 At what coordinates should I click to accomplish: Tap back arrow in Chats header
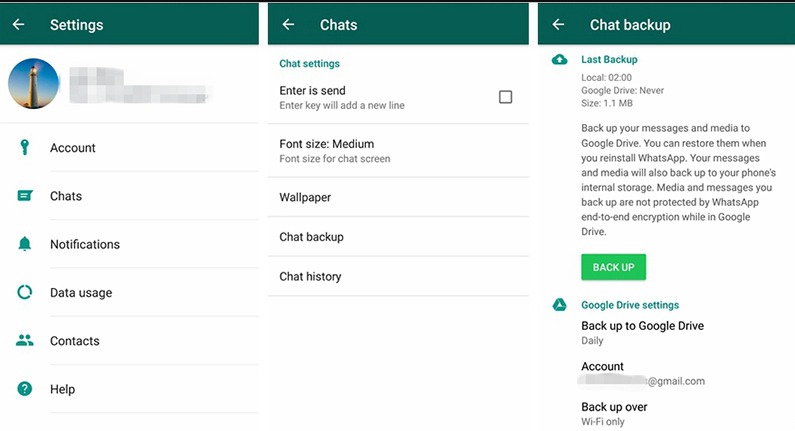(288, 24)
